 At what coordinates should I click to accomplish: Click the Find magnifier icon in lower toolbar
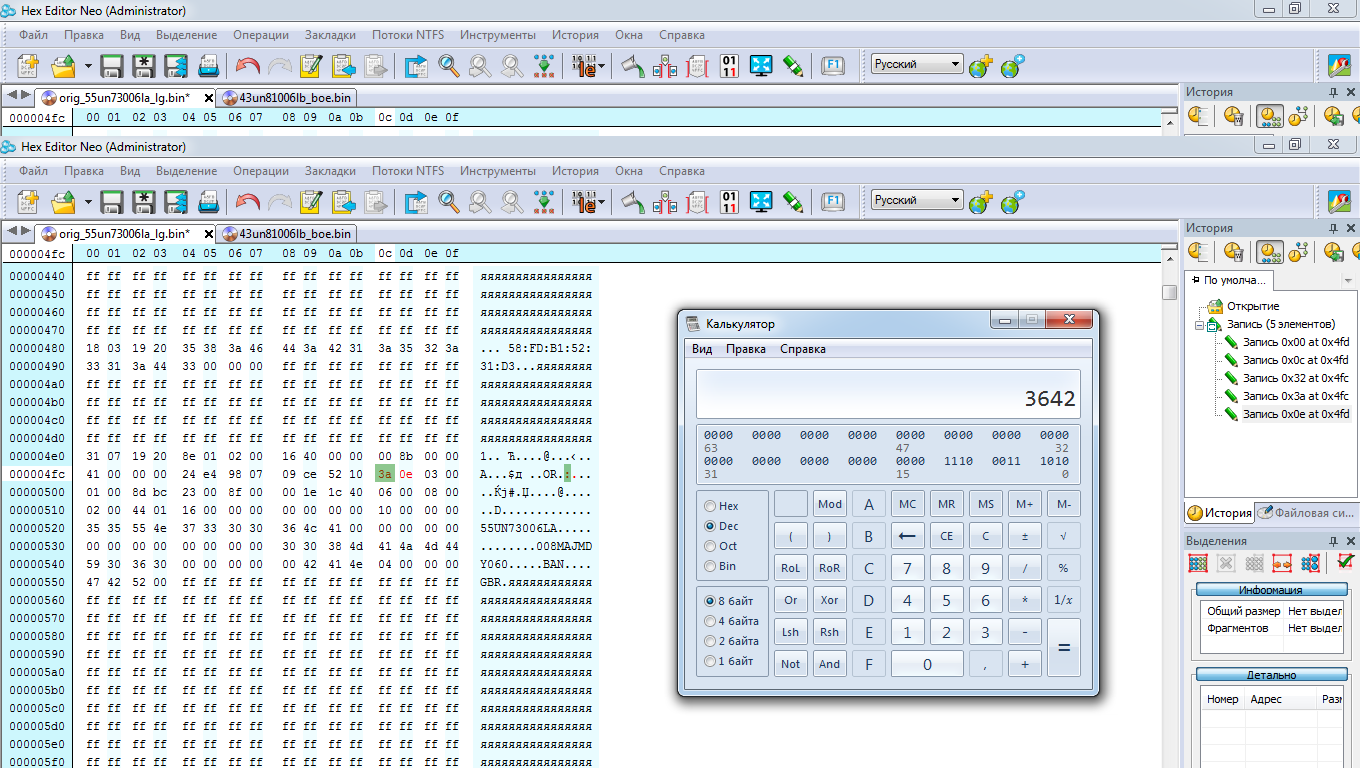click(x=449, y=203)
